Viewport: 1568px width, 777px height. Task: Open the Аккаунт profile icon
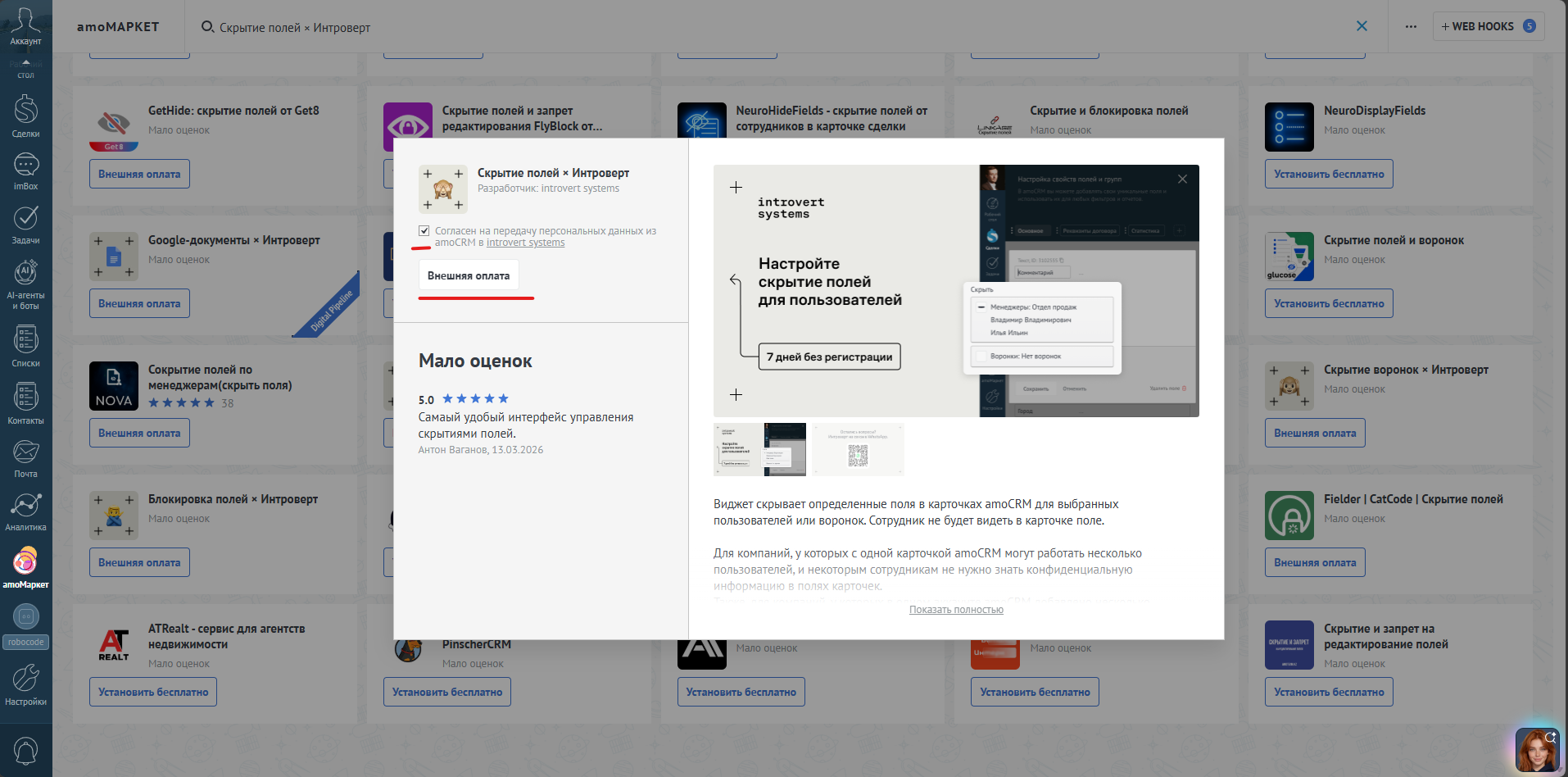25,25
